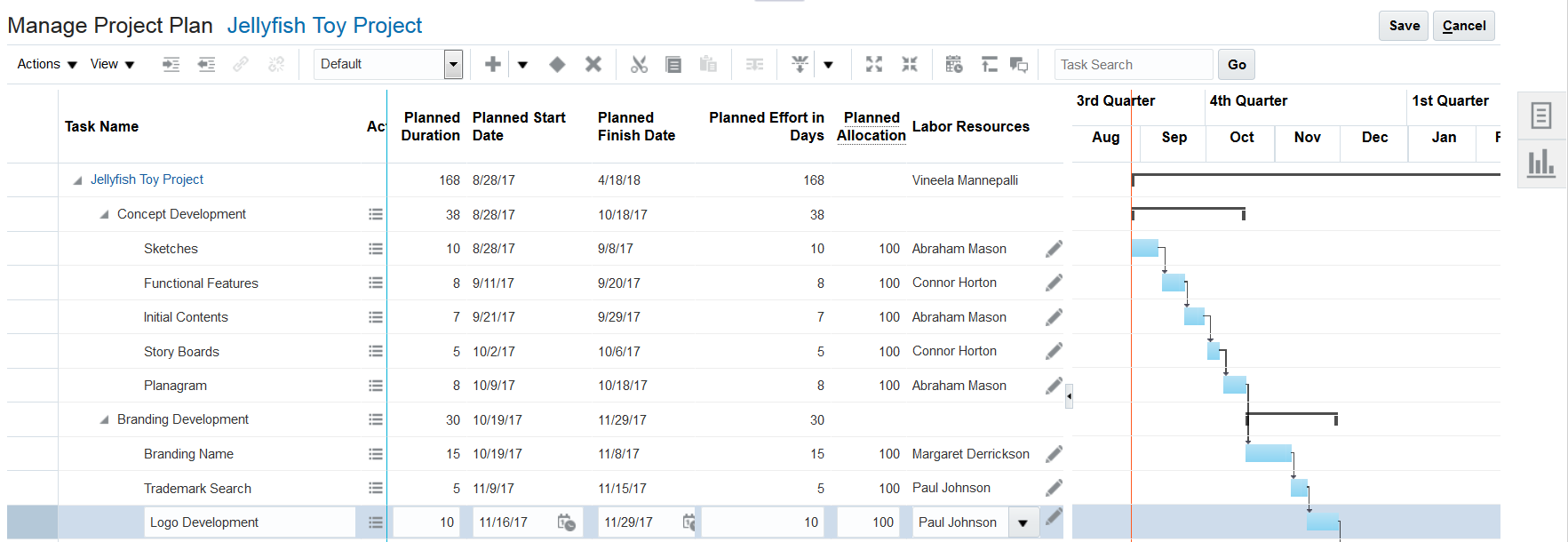This screenshot has width=1568, height=542.
Task: Open the Actions menu
Action: (47, 64)
